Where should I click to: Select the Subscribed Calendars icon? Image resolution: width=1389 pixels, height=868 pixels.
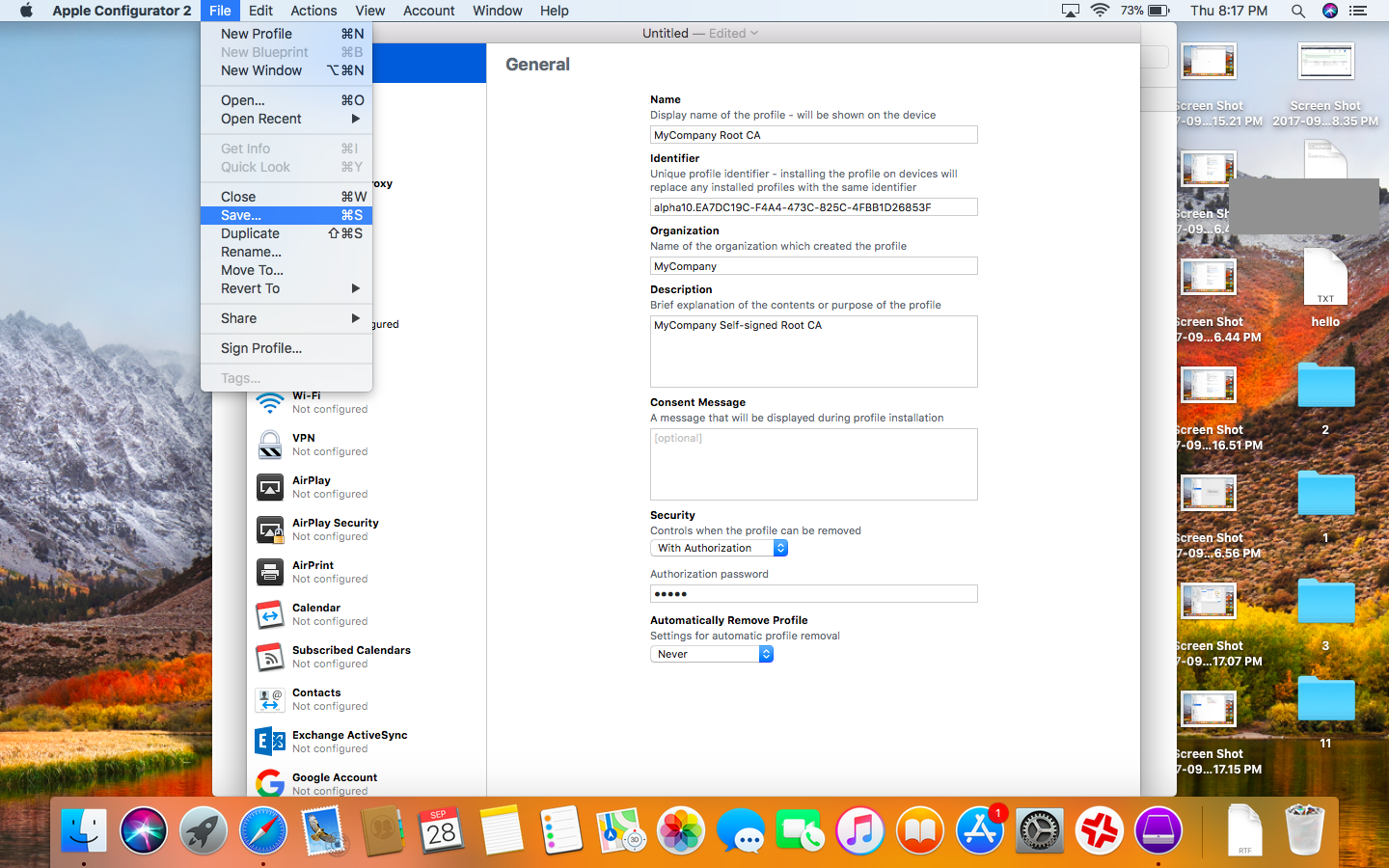click(270, 657)
